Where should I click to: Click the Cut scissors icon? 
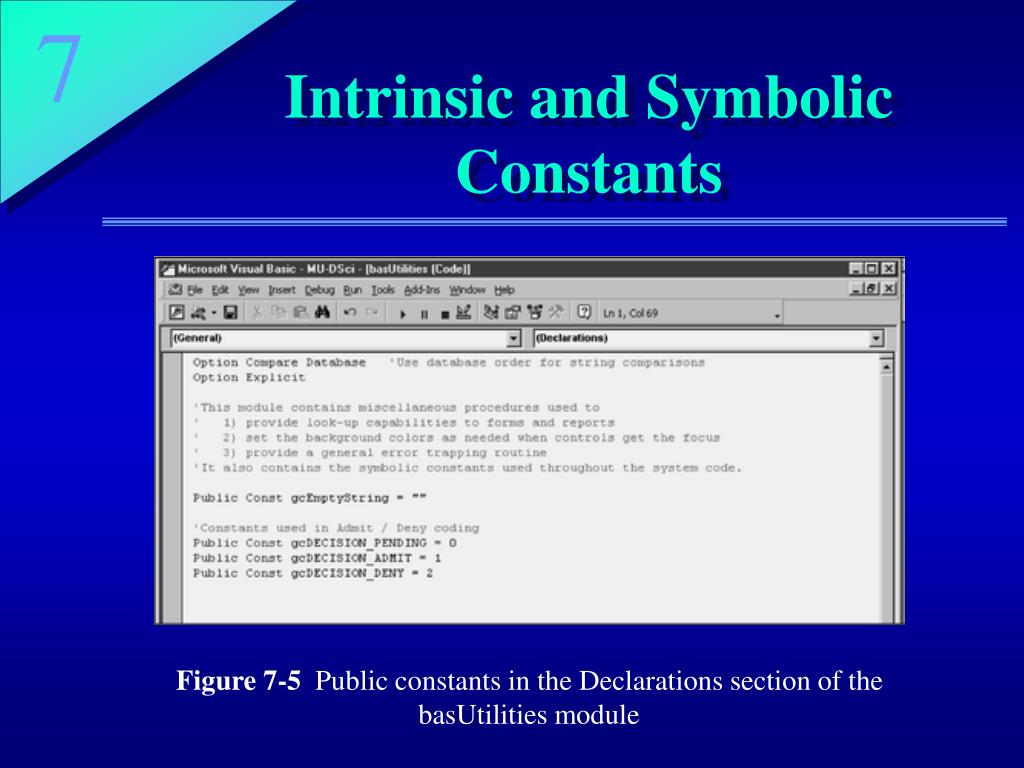coord(257,313)
